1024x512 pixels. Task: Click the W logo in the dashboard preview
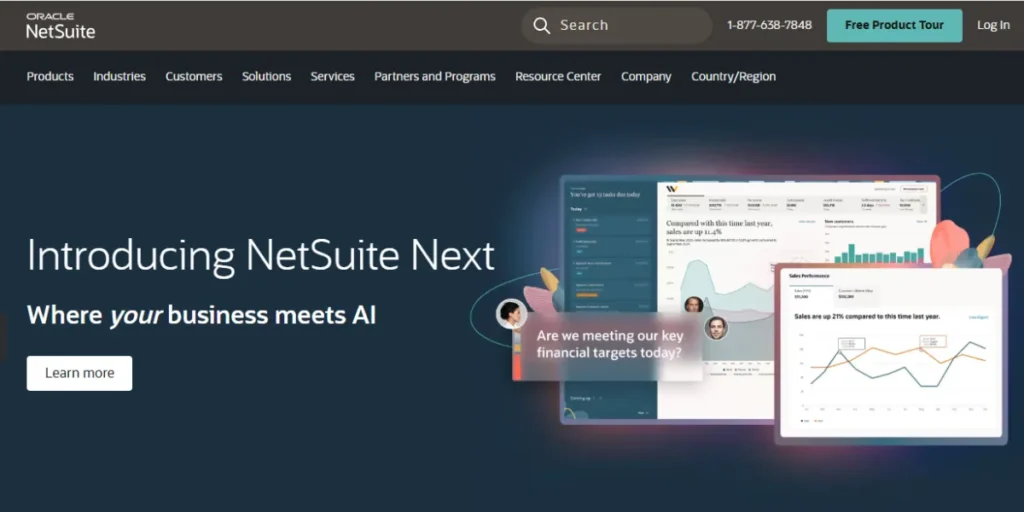pos(671,188)
